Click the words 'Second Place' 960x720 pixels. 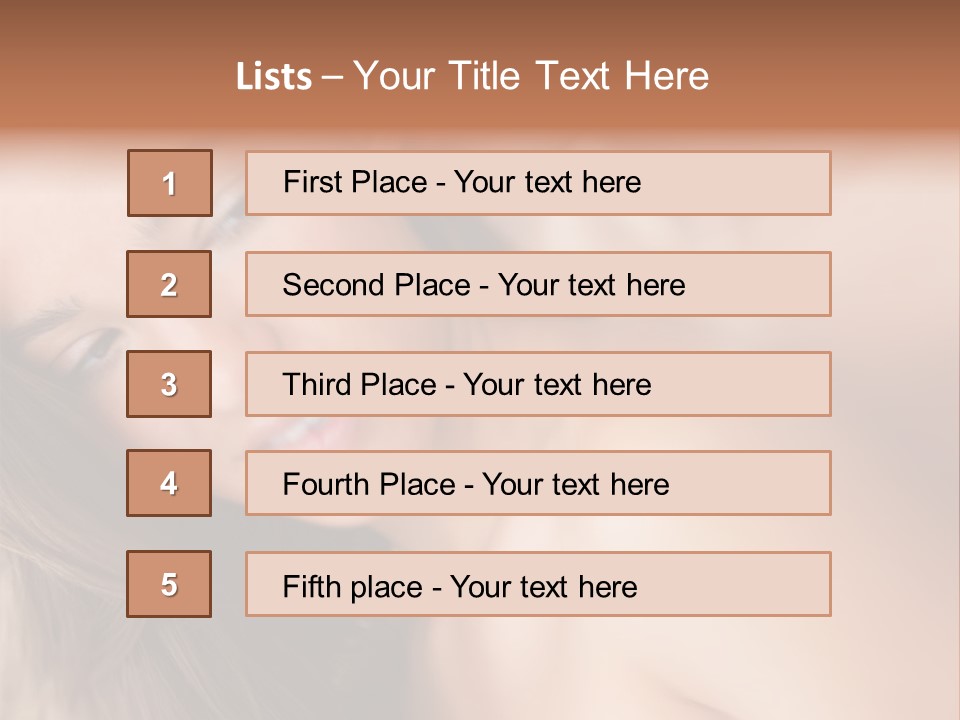pyautogui.click(x=377, y=285)
